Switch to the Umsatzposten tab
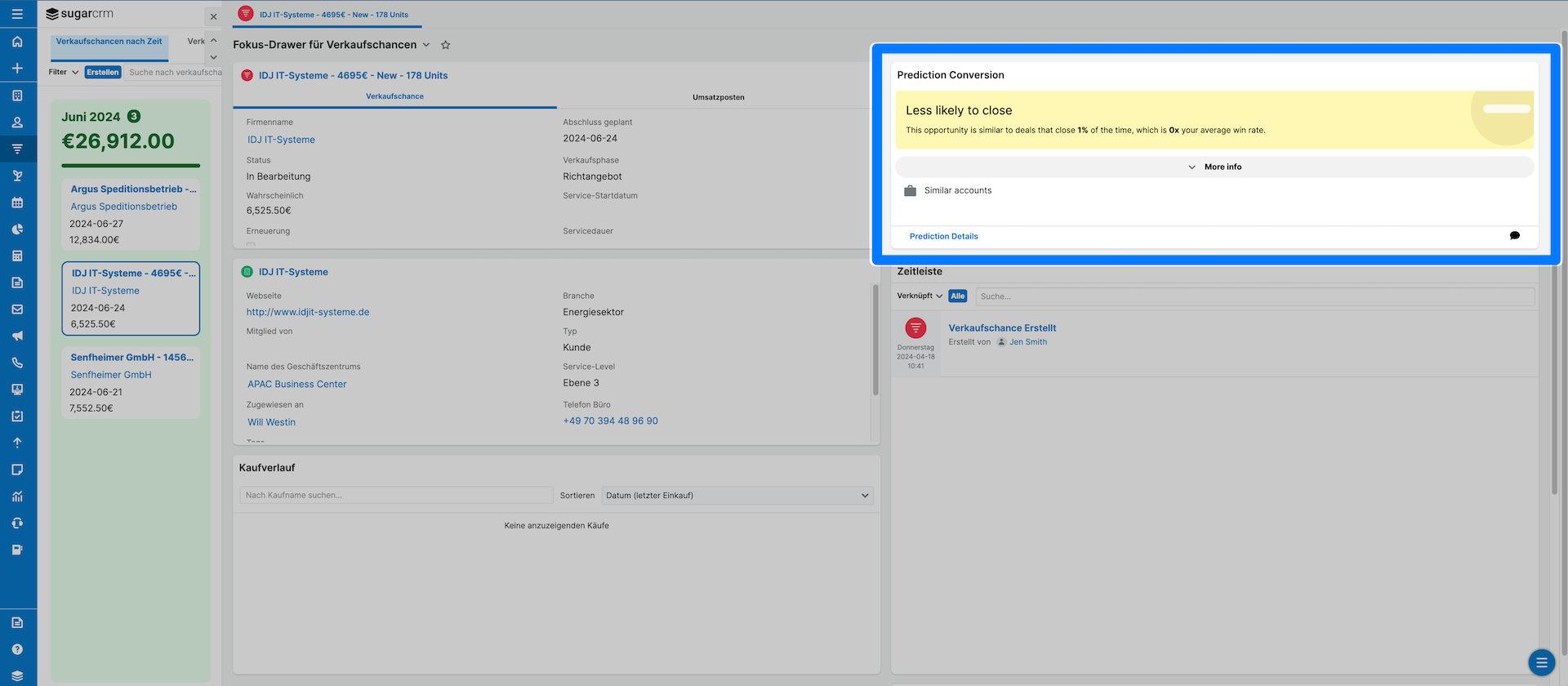Viewport: 1568px width, 686px height. coord(719,97)
